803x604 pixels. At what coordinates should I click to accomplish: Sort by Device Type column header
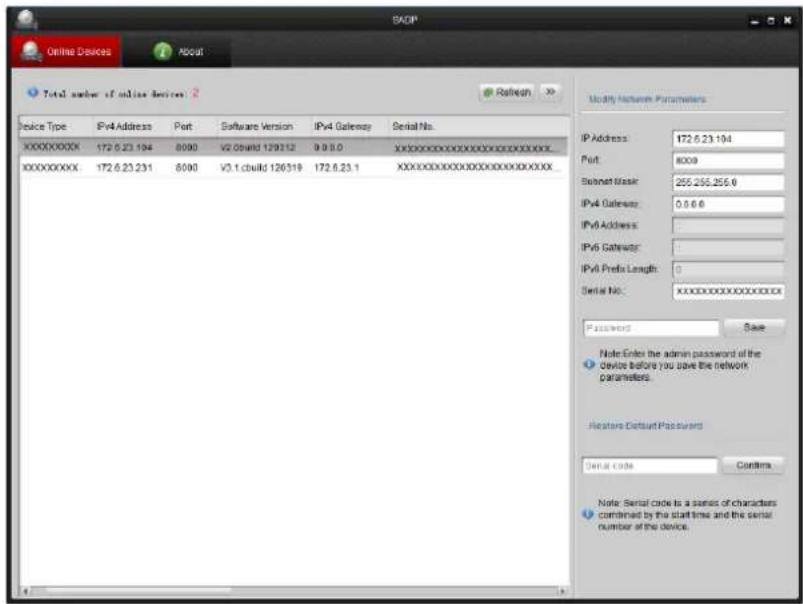tap(43, 126)
